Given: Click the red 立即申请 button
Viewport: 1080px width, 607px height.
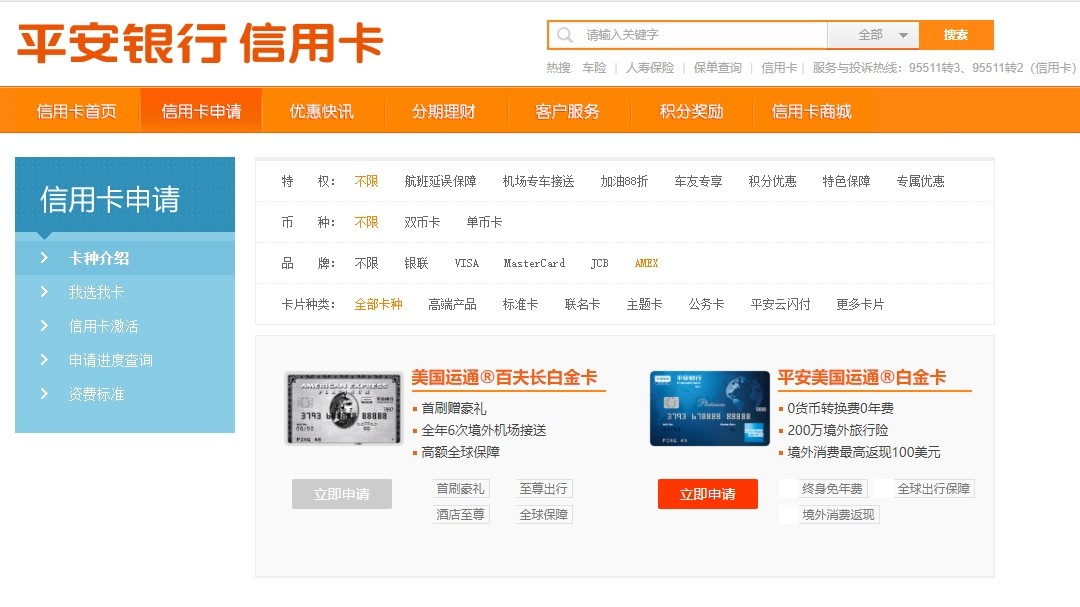Looking at the screenshot, I should 707,494.
